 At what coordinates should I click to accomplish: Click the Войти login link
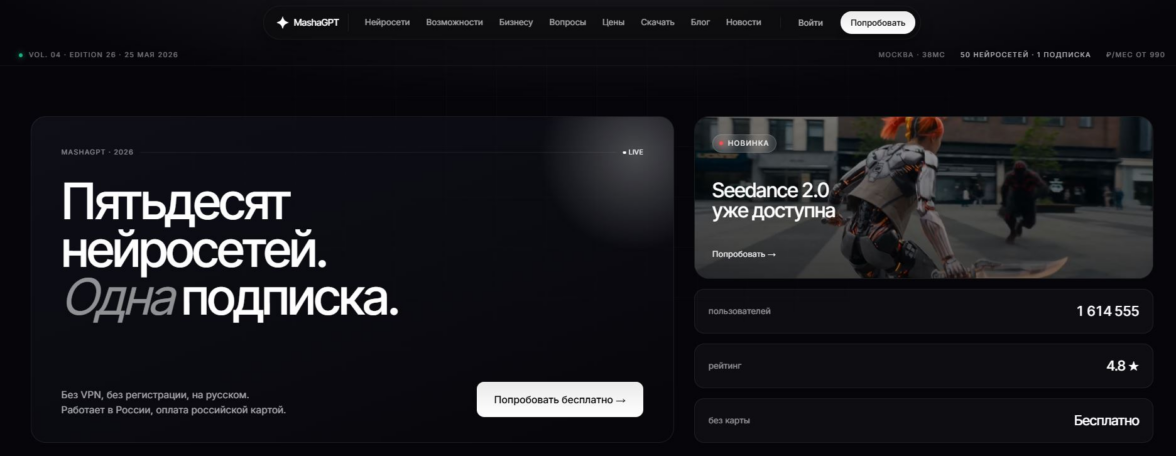point(810,22)
